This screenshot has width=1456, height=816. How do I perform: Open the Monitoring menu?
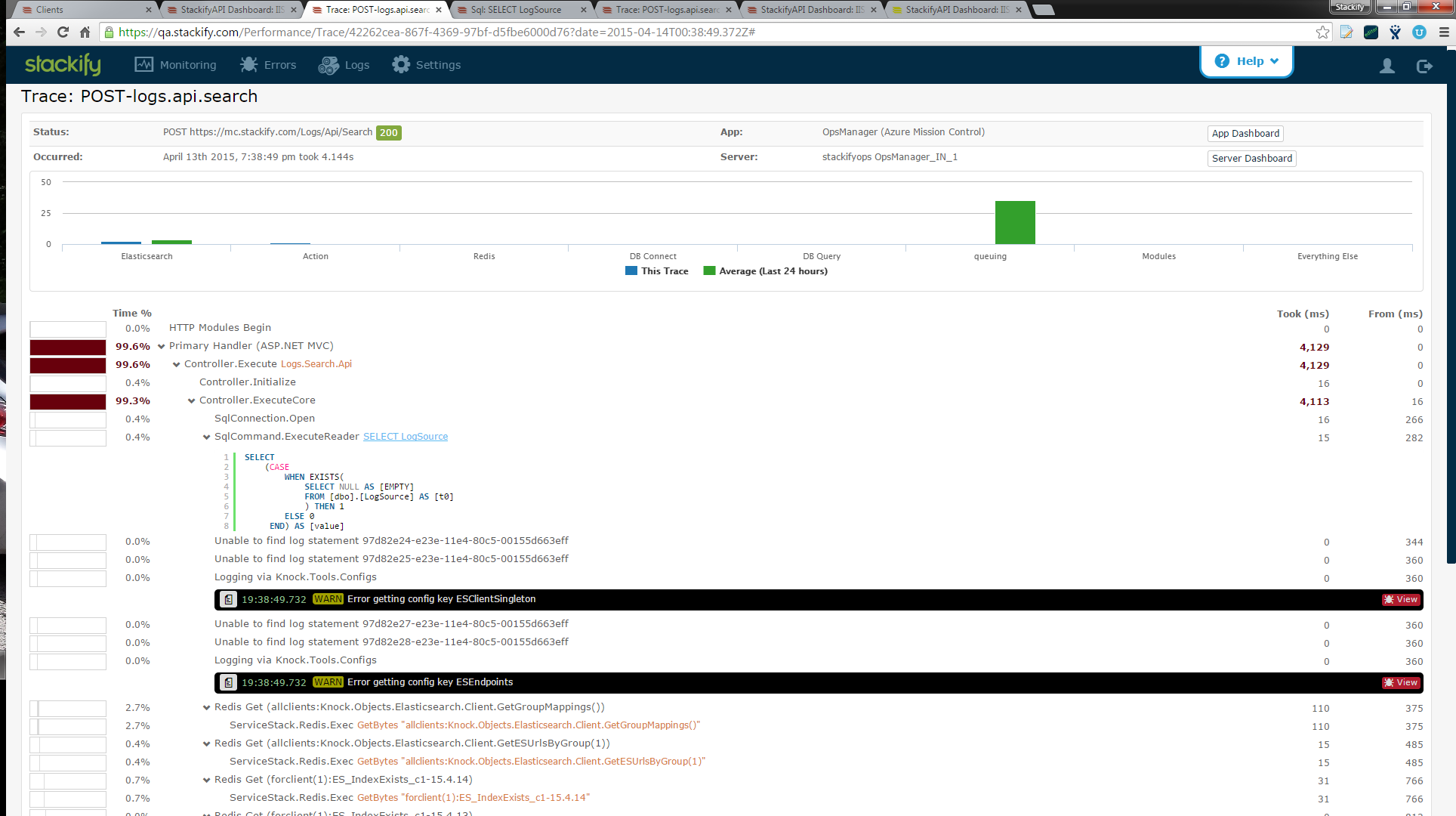[x=175, y=65]
